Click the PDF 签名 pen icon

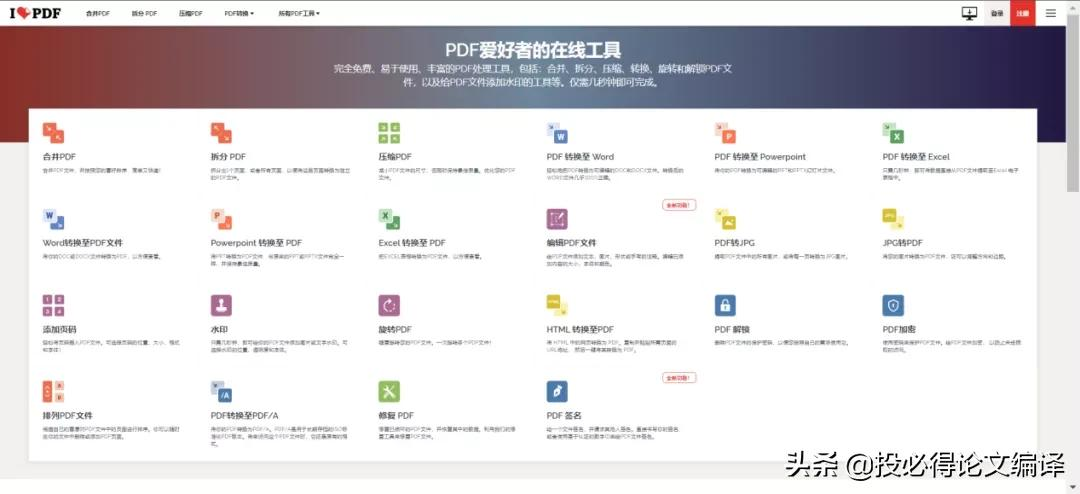557,391
